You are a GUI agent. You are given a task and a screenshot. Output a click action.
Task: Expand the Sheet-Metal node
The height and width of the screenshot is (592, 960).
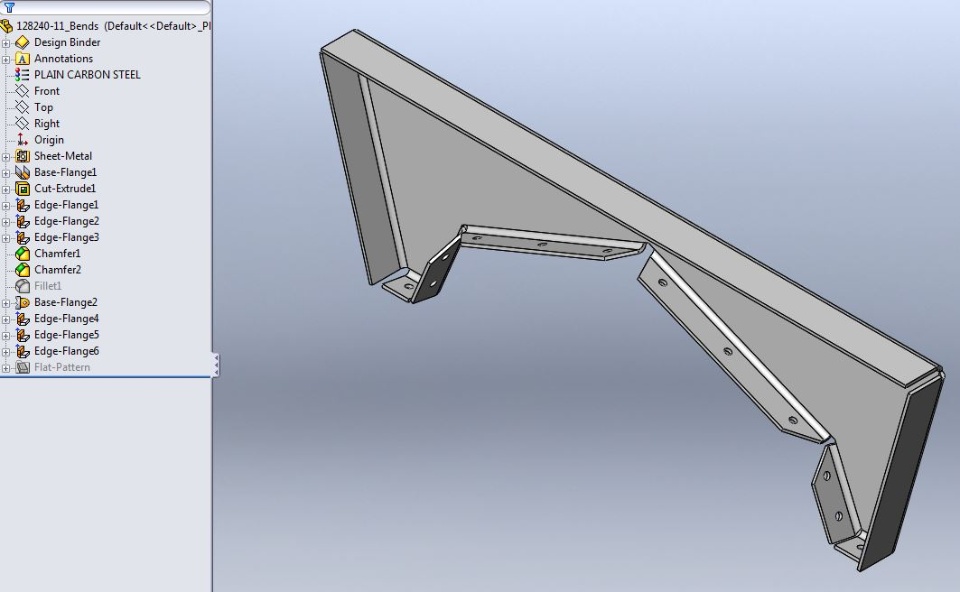click(x=6, y=157)
